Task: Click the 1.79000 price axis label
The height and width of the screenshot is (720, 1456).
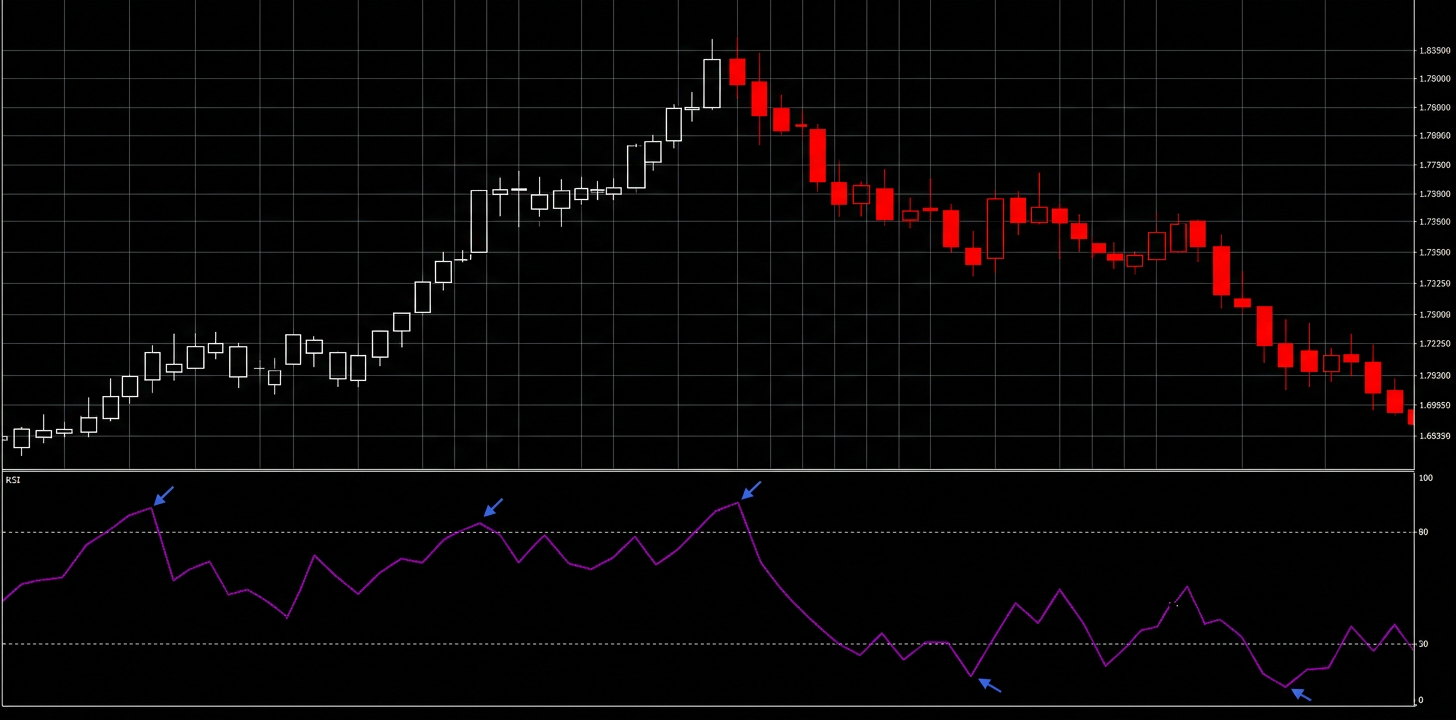Action: pos(1435,79)
